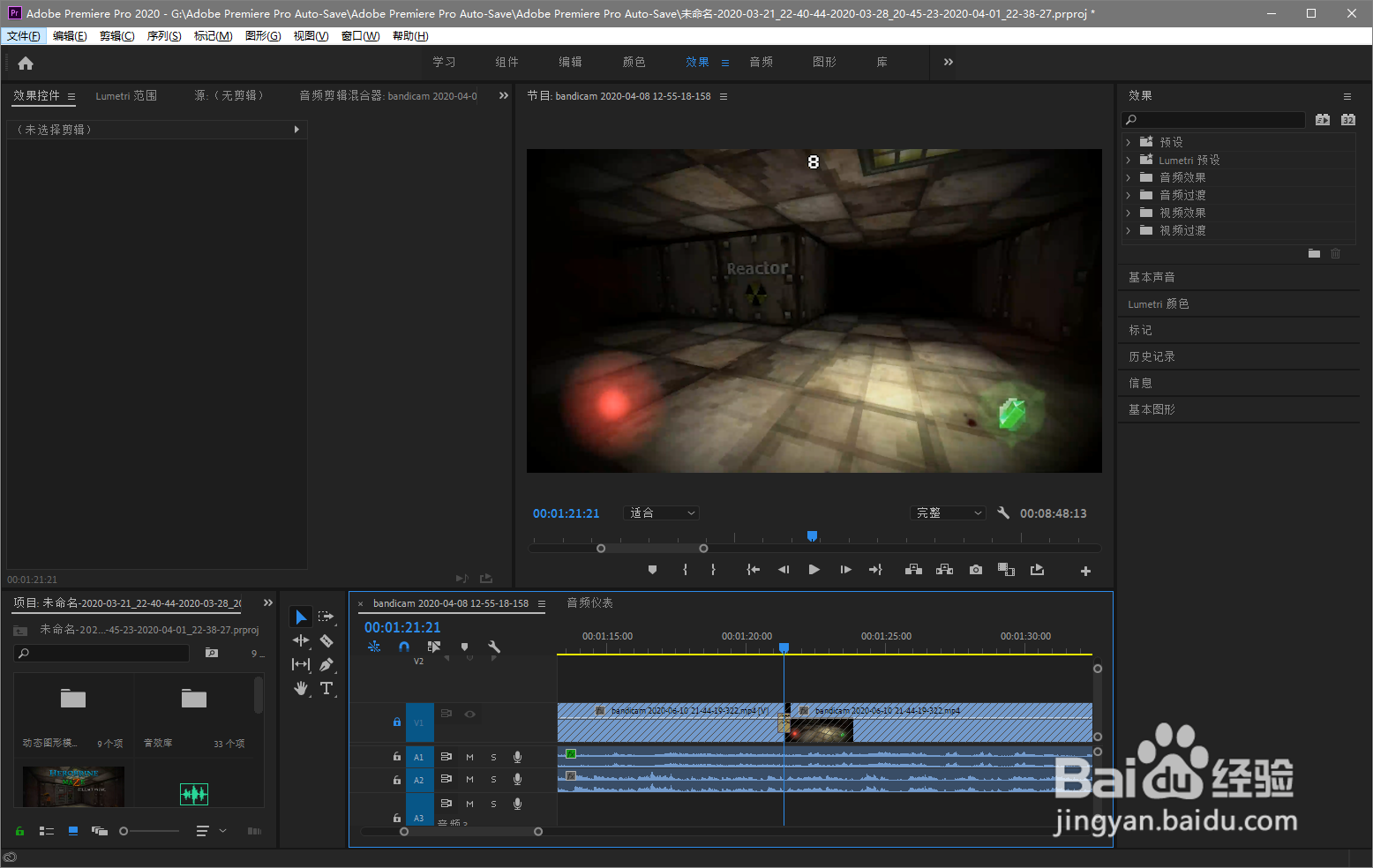Viewport: 1373px width, 868px height.
Task: Export frame with camera icon
Action: tap(975, 570)
